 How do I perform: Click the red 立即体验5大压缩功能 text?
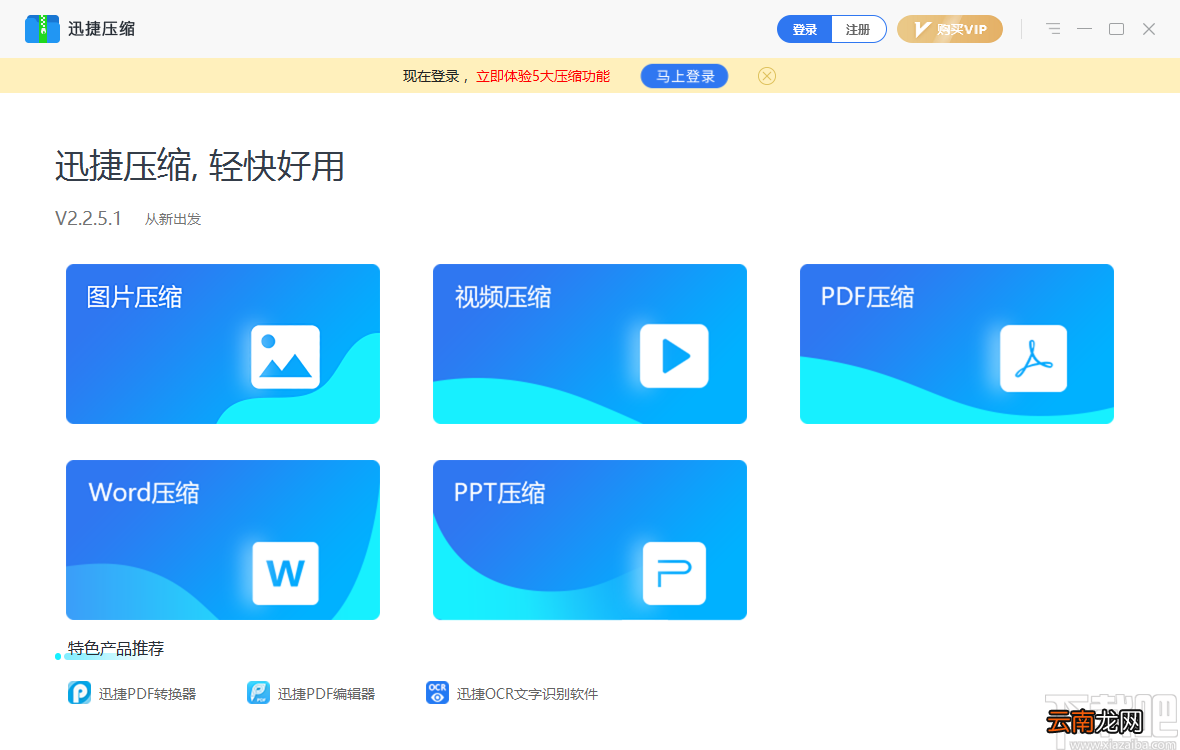click(543, 76)
